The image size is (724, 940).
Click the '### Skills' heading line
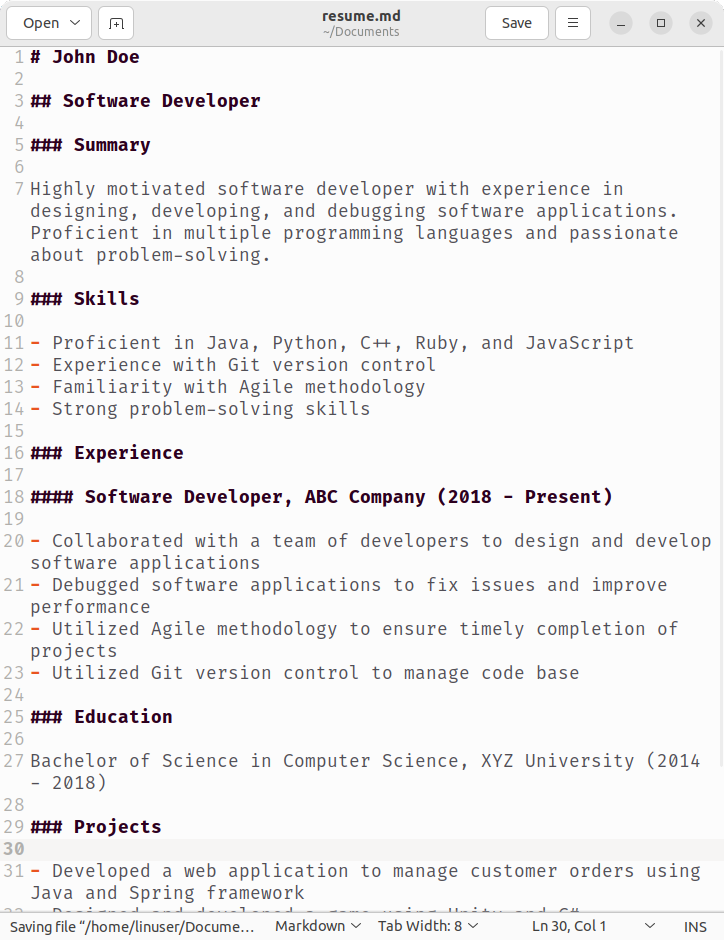(85, 299)
